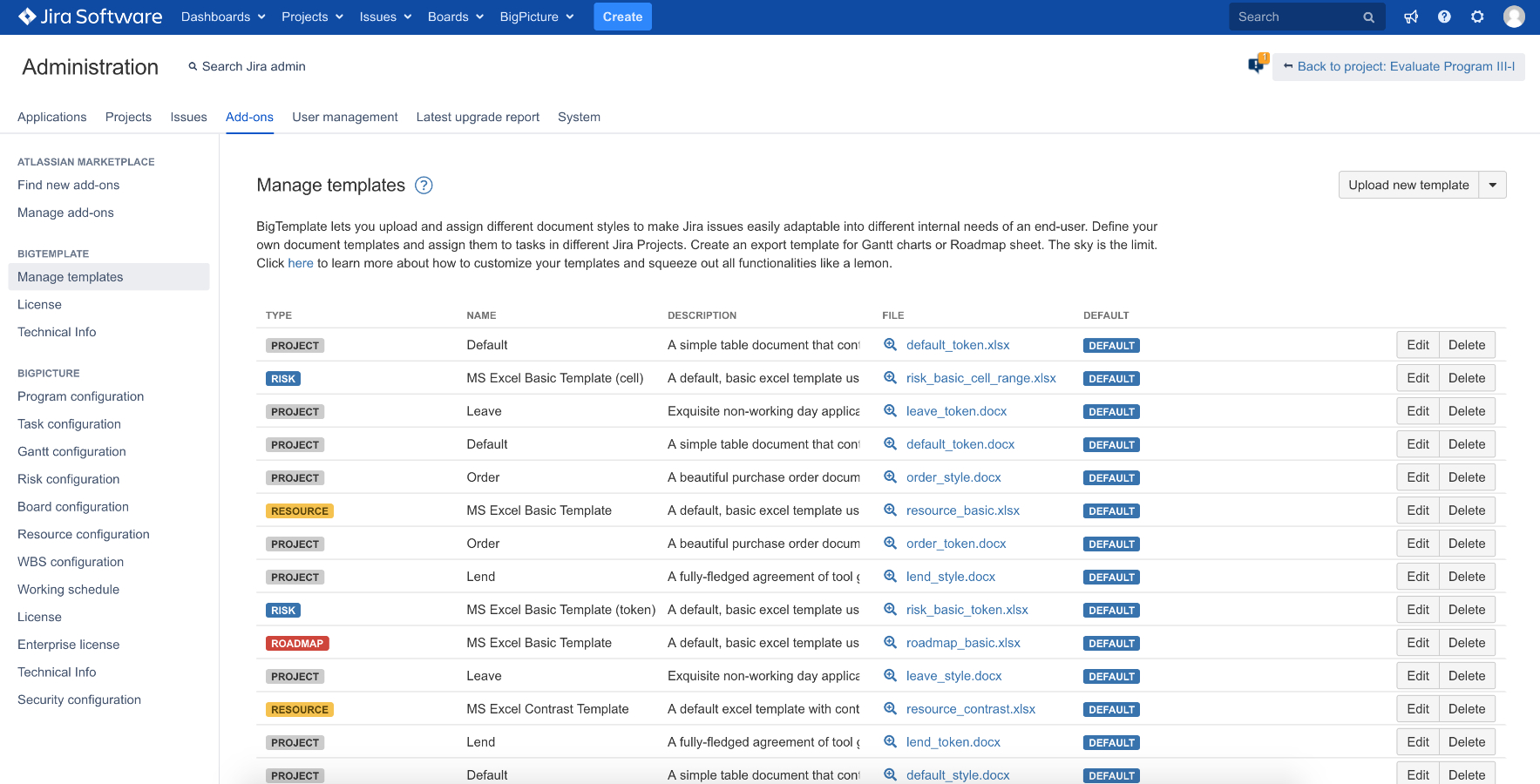Preview default_token.xlsx with its magnifier icon
The width and height of the screenshot is (1540, 784).
coord(890,345)
